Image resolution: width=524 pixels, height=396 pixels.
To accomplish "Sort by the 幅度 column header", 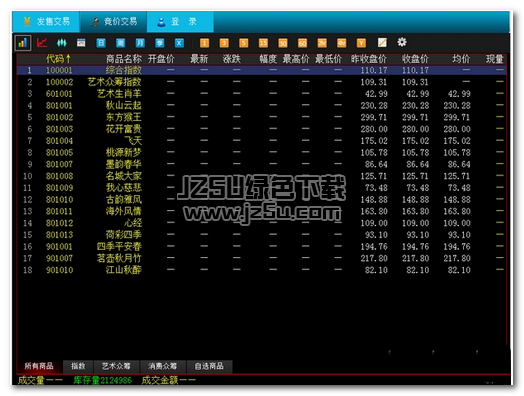I will click(x=268, y=59).
